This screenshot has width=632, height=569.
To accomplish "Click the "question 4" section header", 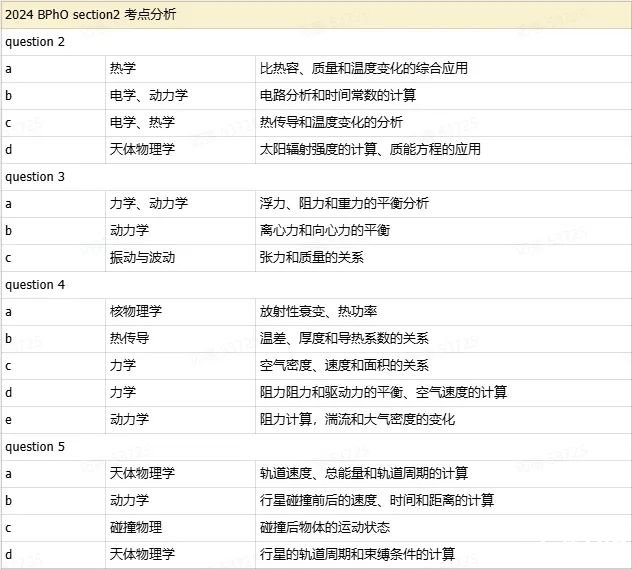I will 316,285.
